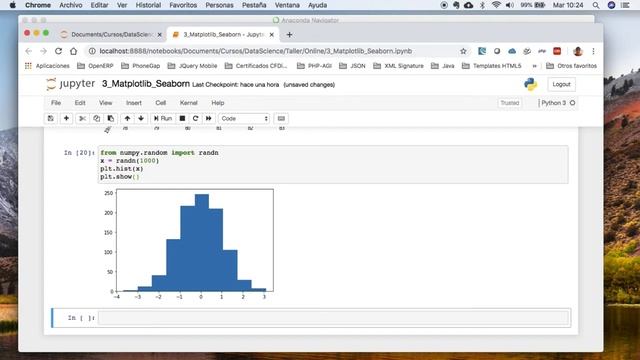This screenshot has width=640, height=360.
Task: Open the JSON bookmarks folder
Action: pos(352,66)
